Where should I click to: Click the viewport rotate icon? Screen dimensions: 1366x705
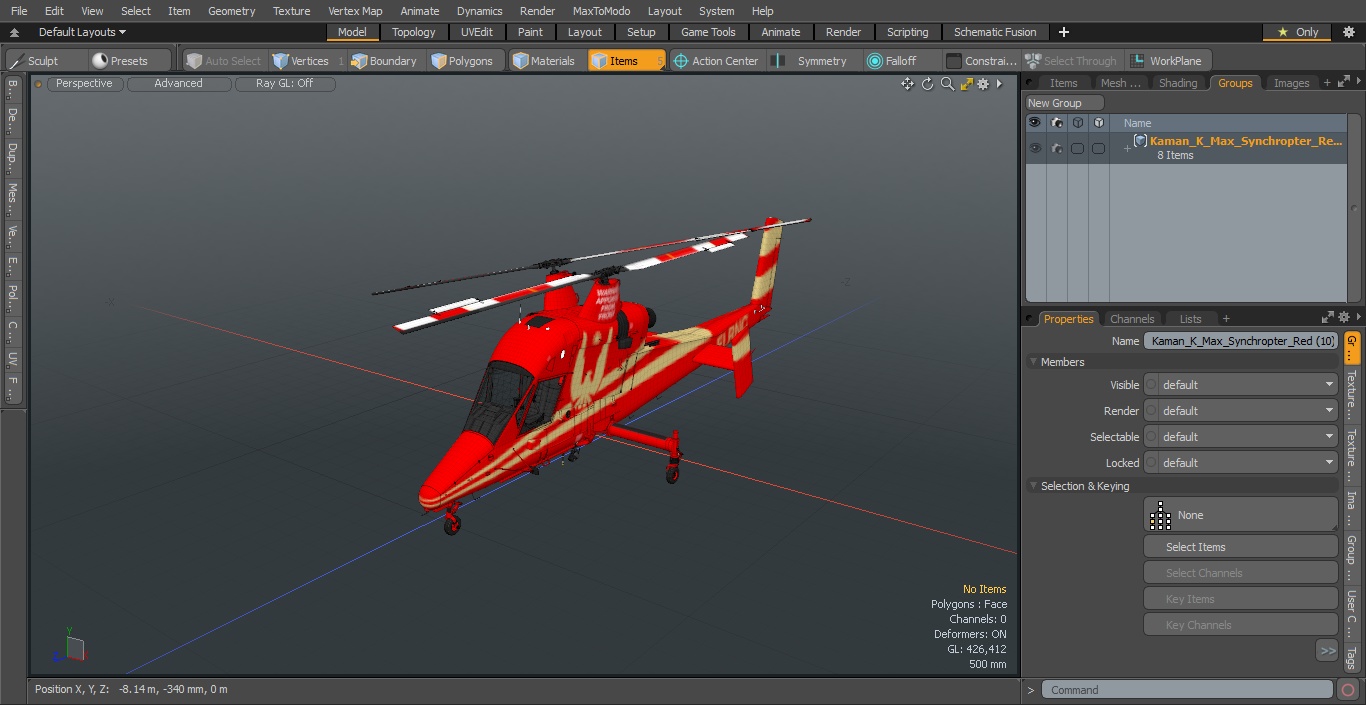coord(927,84)
